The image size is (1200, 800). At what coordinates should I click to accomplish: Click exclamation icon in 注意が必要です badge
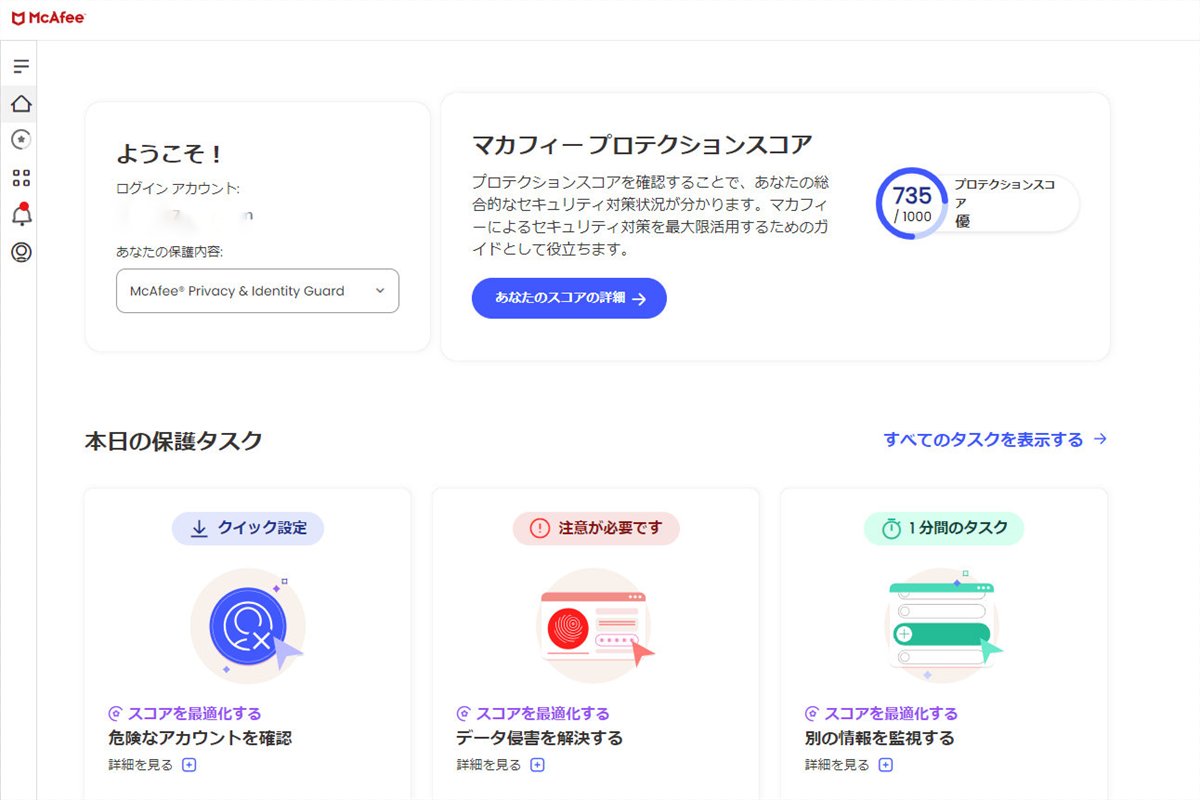click(x=540, y=528)
